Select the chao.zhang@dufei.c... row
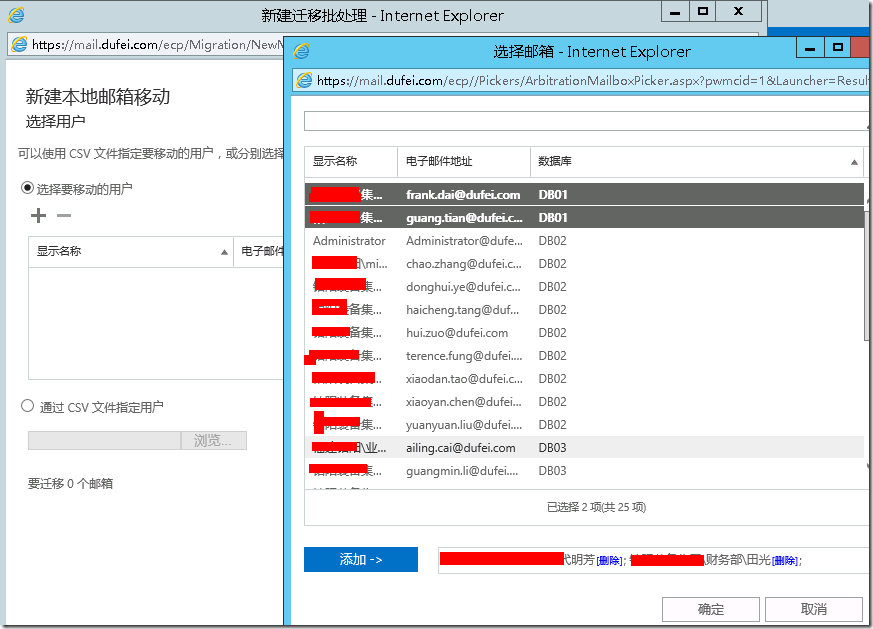 (584, 264)
